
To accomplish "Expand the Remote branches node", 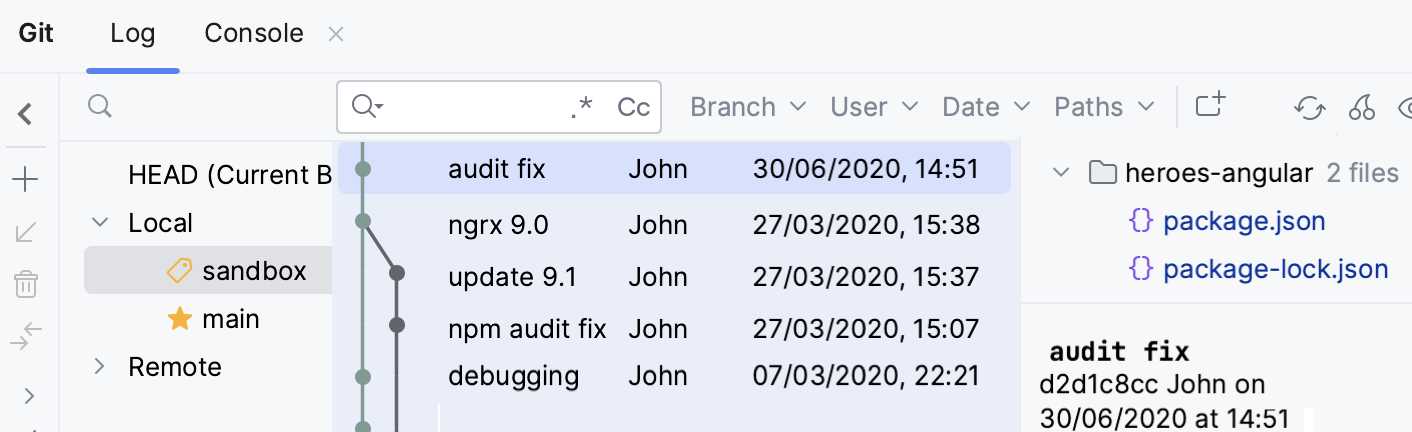I will [x=99, y=367].
